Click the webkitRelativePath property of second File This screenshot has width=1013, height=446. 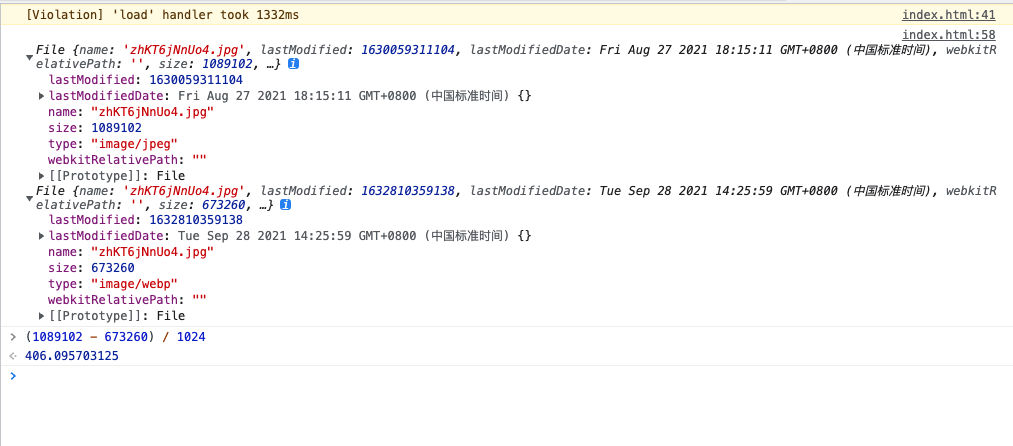(x=127, y=300)
